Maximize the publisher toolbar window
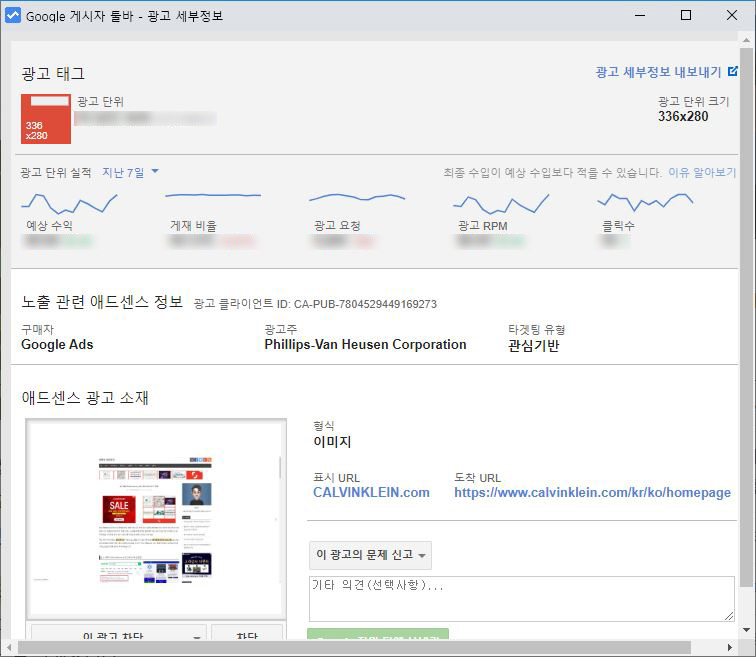The height and width of the screenshot is (657, 756). click(x=686, y=15)
